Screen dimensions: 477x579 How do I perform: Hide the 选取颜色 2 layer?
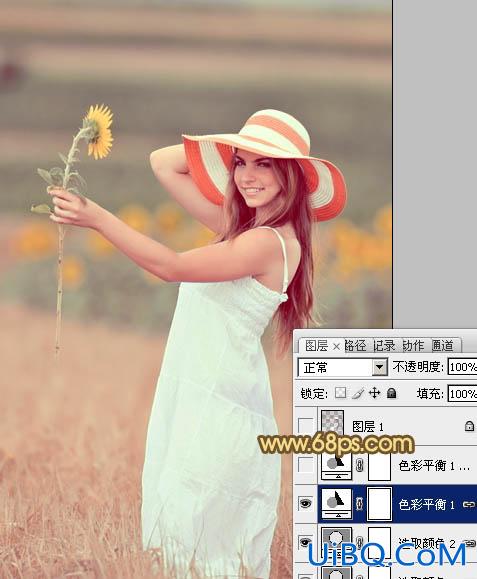coord(306,542)
